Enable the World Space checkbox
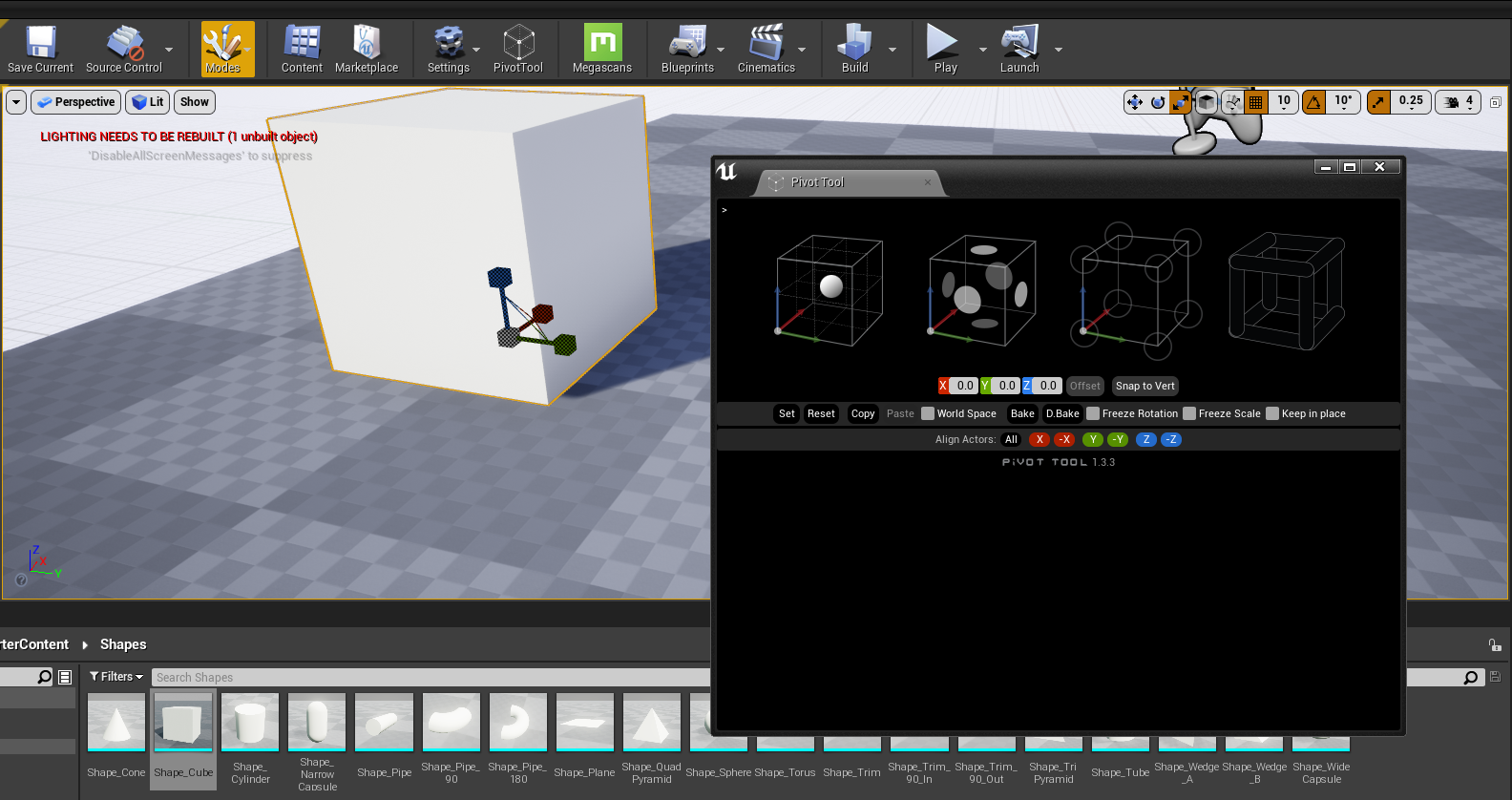The width and height of the screenshot is (1512, 800). 928,413
